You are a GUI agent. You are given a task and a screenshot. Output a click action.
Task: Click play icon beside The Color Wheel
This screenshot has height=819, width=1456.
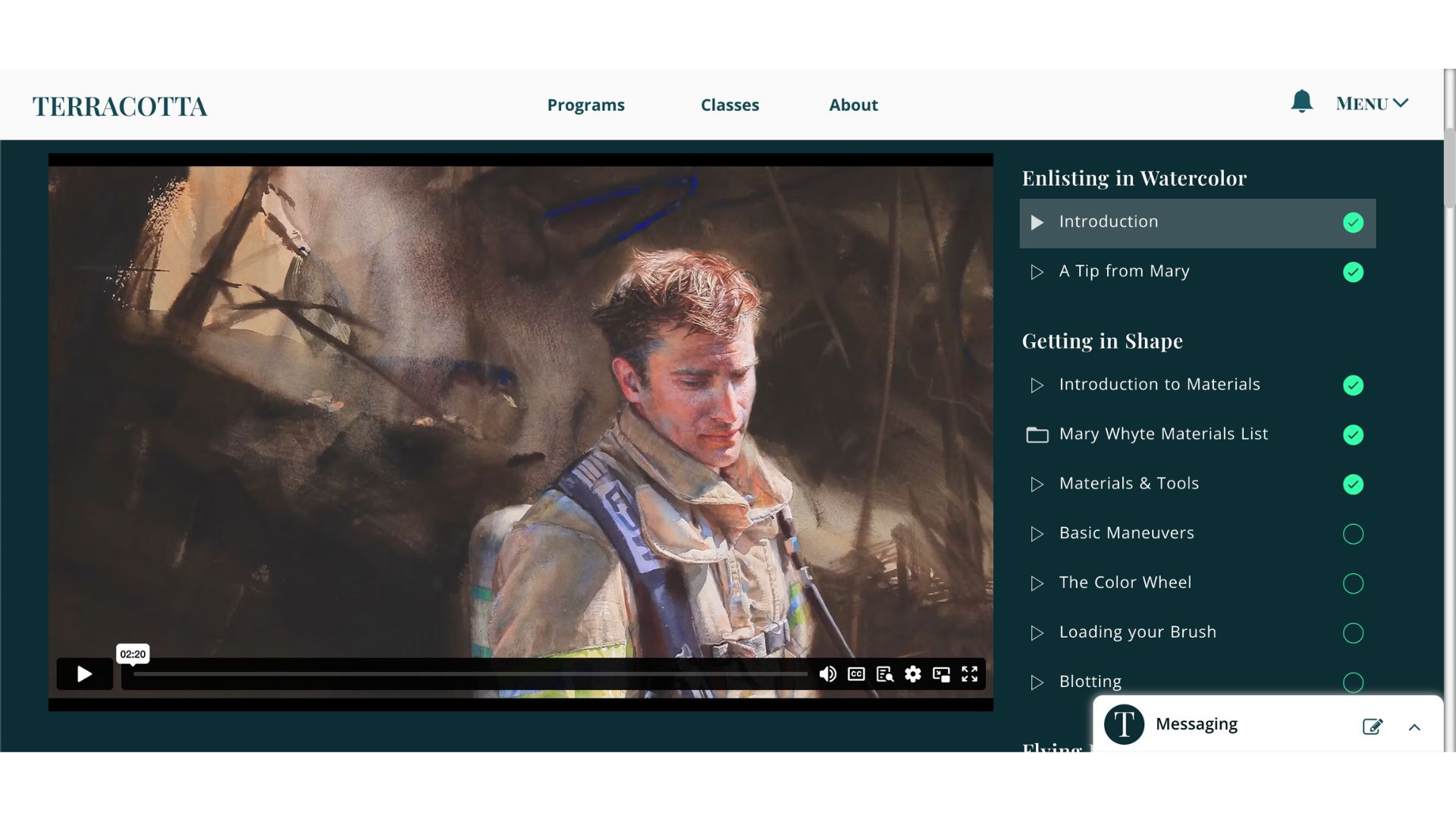(1037, 583)
